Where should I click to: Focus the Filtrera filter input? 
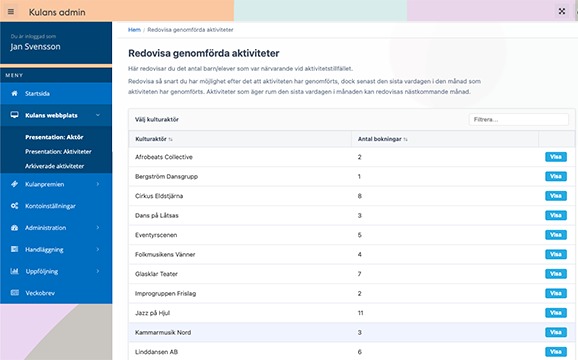click(x=519, y=119)
